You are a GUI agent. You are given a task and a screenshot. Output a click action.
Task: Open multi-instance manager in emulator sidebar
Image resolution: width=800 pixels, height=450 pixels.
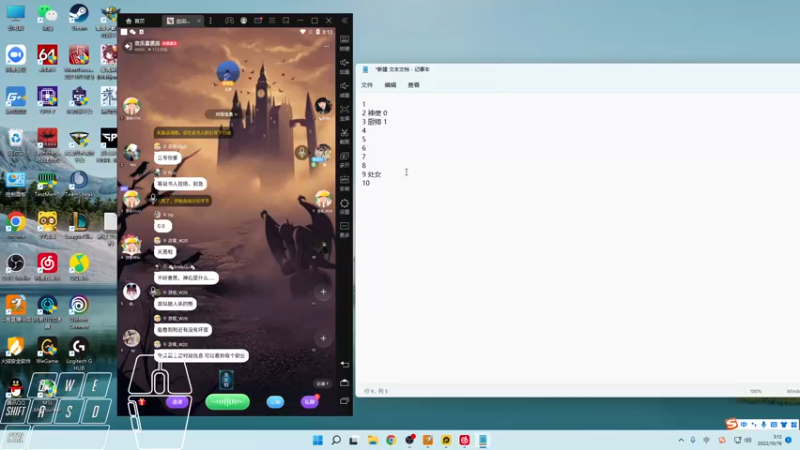[x=344, y=159]
